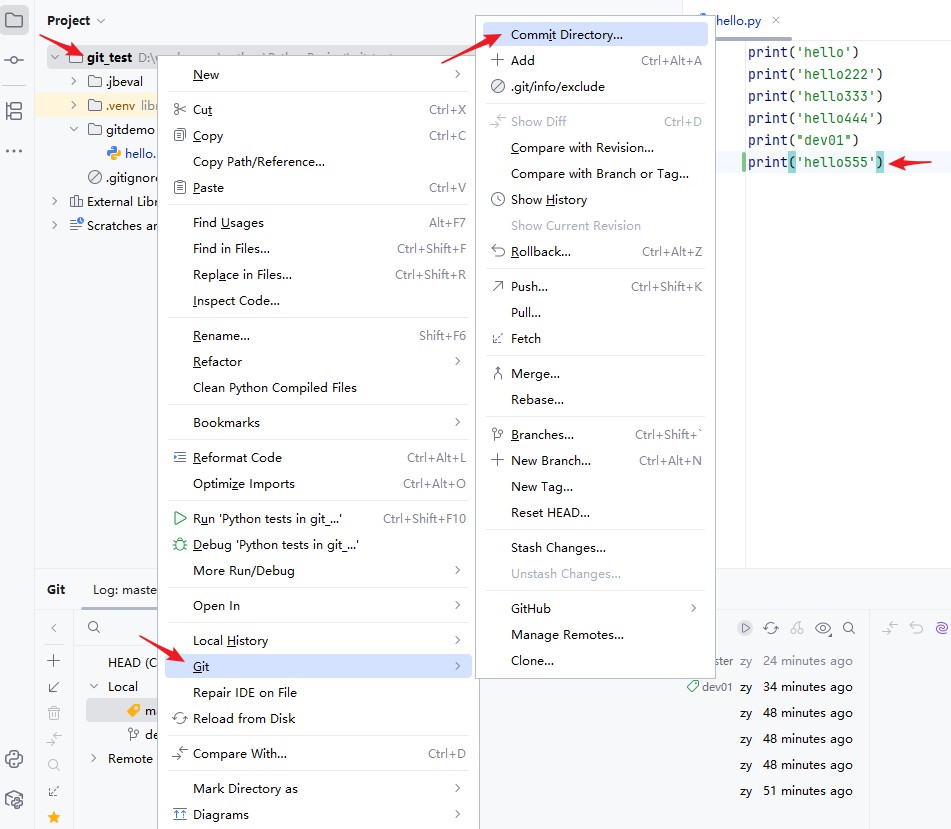Expand the .jbeval folder

(x=73, y=81)
